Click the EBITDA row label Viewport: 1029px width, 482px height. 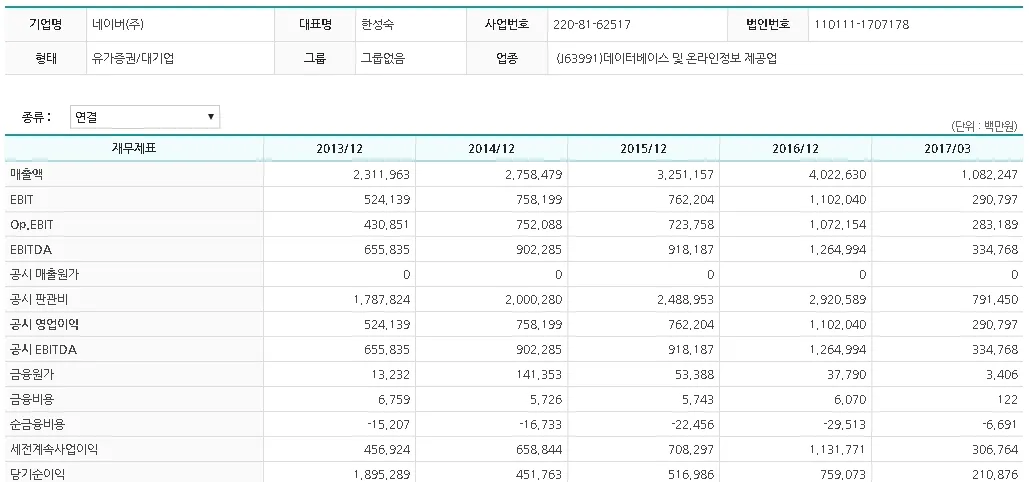31,250
